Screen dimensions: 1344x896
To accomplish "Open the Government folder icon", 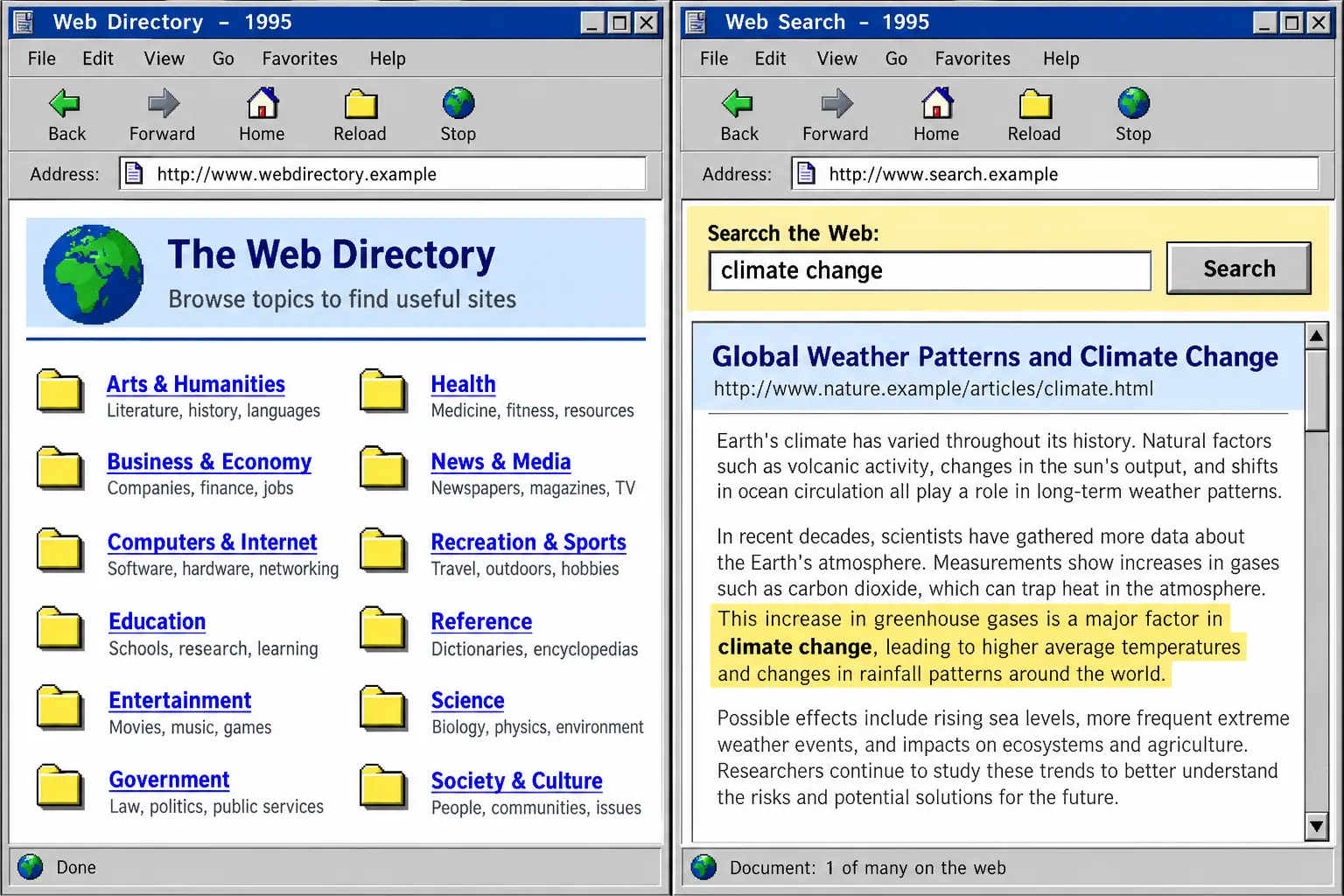I will point(60,786).
